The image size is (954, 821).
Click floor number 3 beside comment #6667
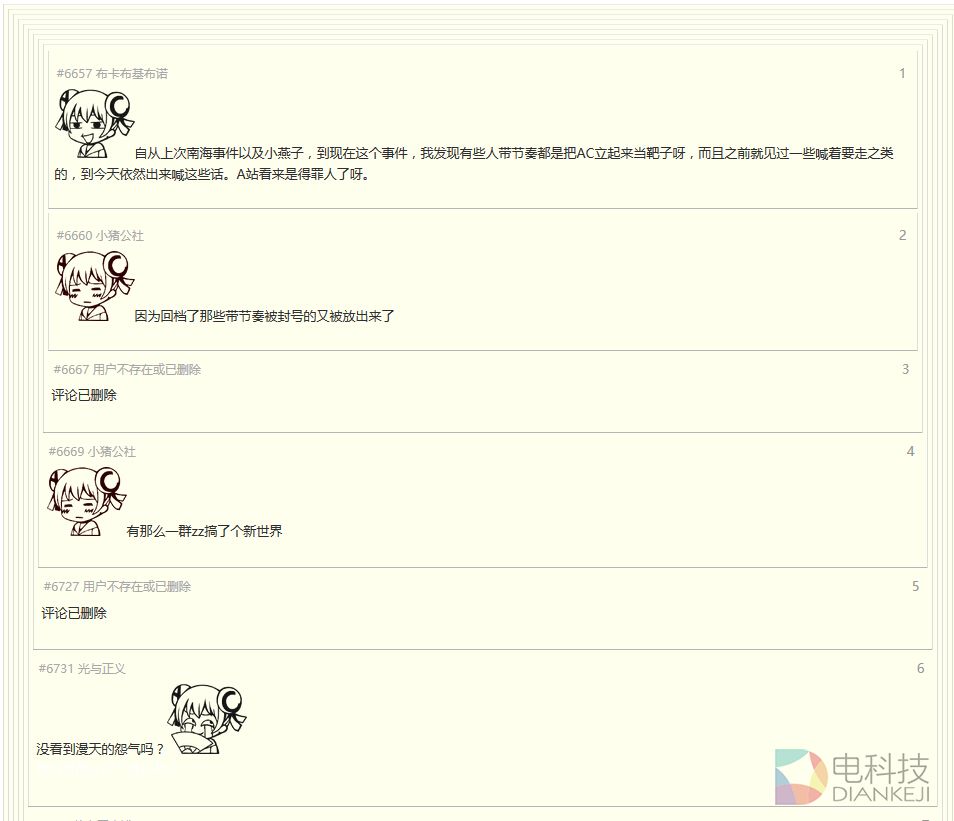905,369
